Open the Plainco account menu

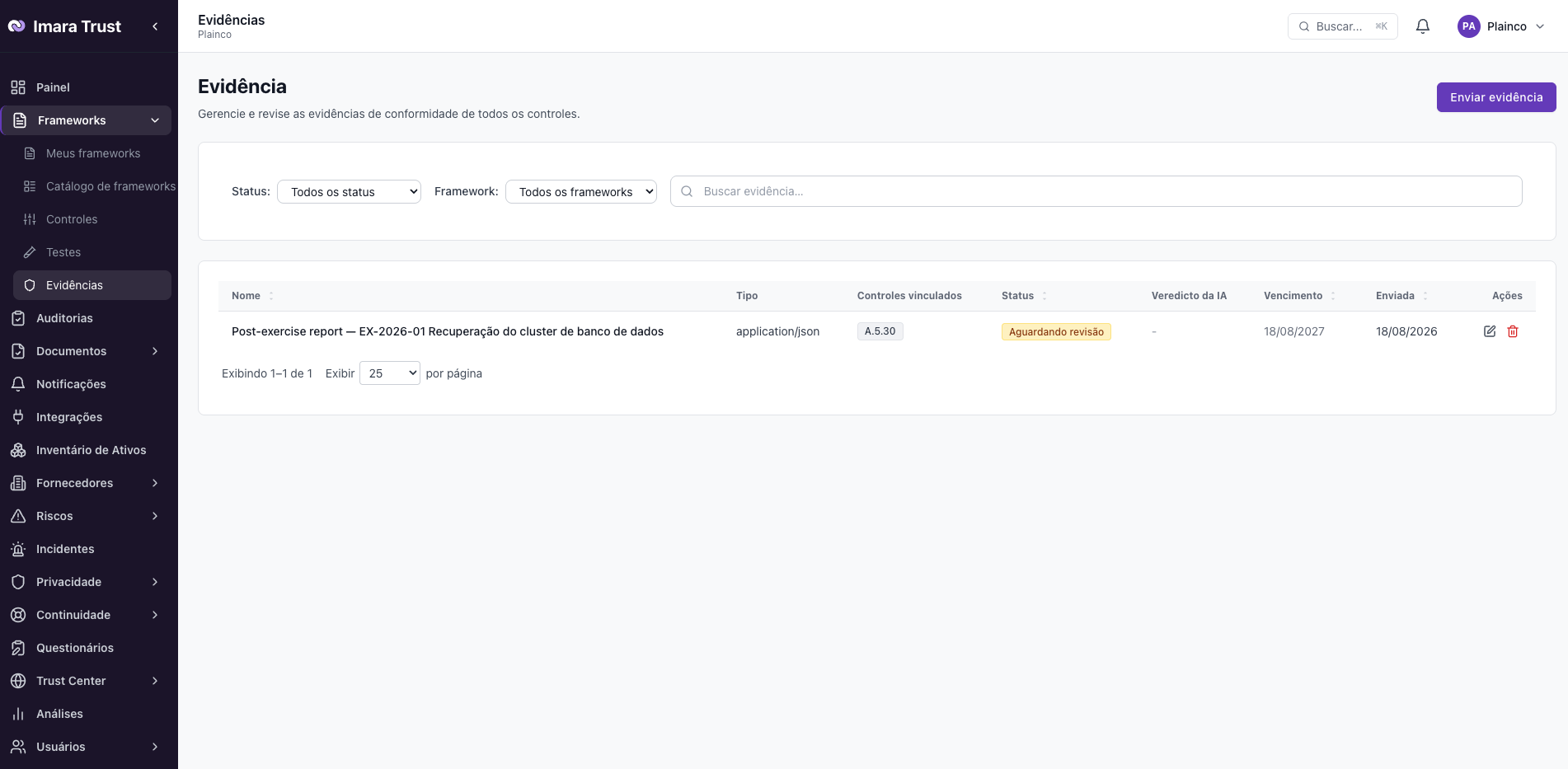[1500, 26]
